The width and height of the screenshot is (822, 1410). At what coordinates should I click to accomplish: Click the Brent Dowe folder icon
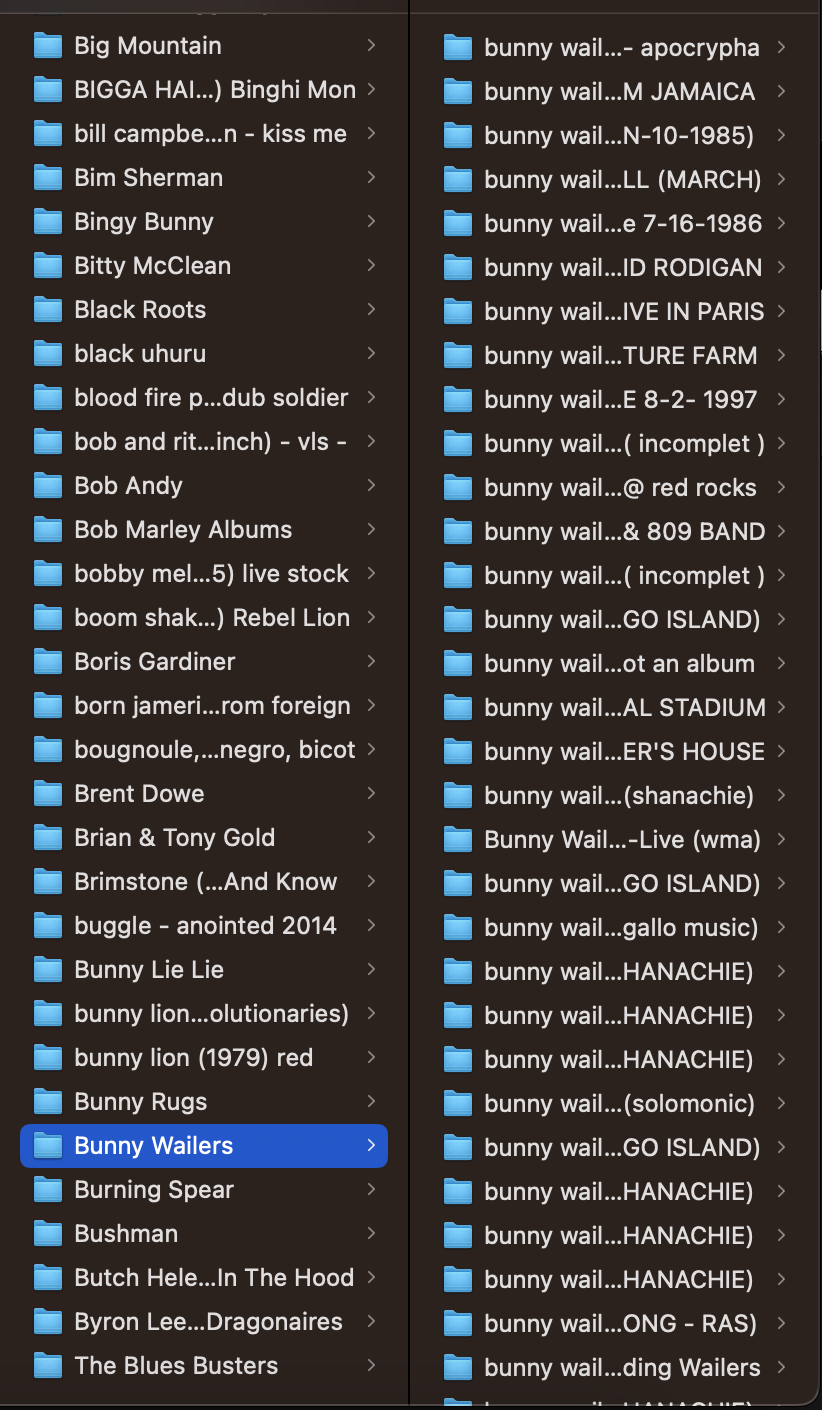pos(48,794)
